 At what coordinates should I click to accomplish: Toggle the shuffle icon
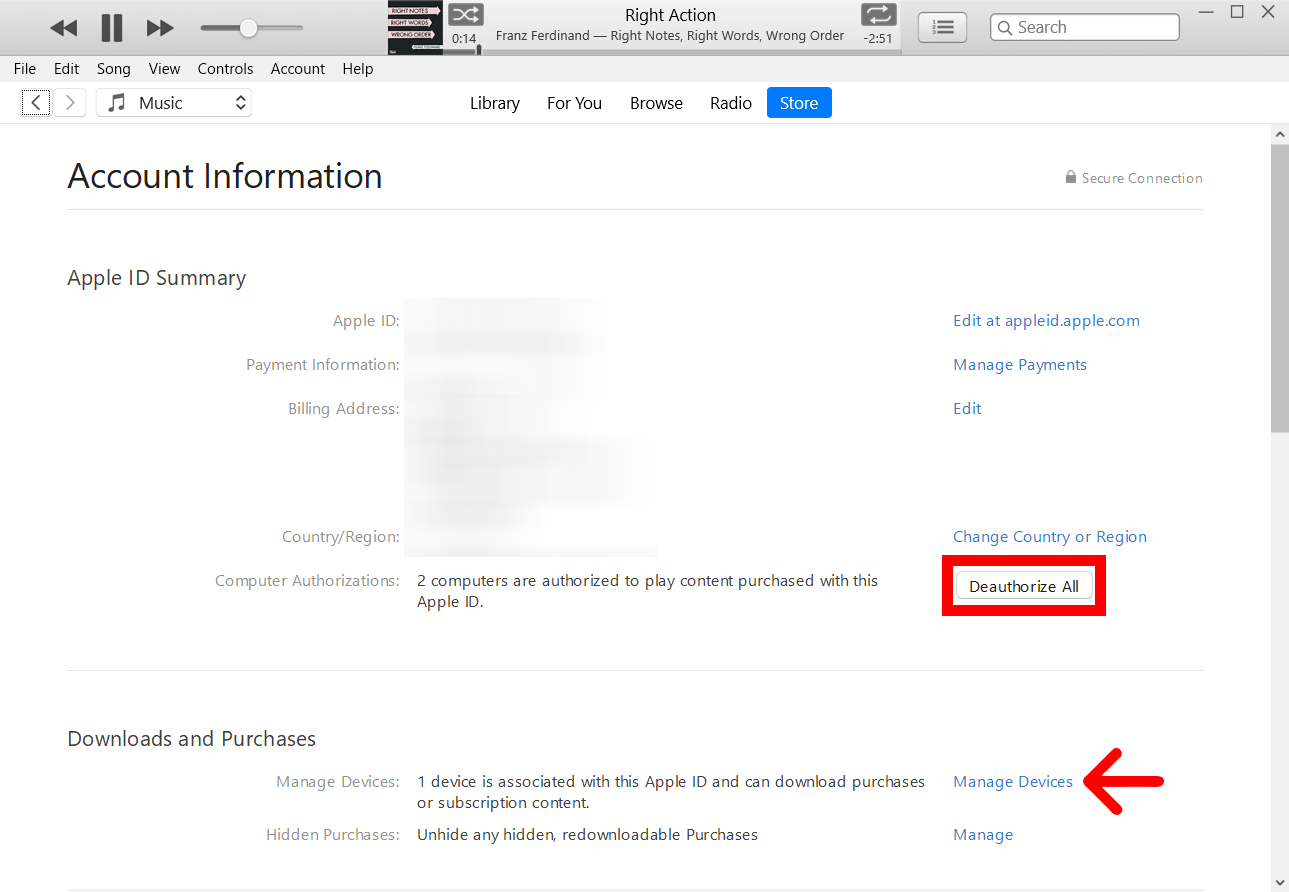click(x=465, y=14)
